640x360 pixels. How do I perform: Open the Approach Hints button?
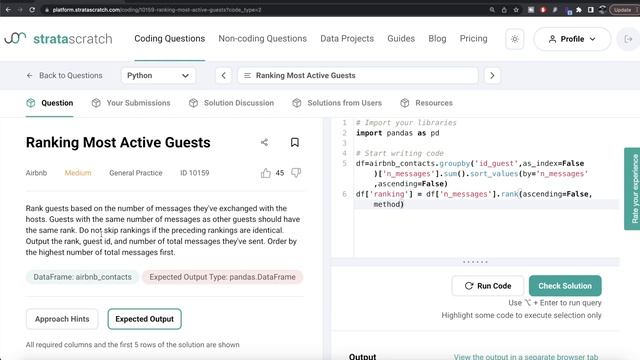click(62, 319)
